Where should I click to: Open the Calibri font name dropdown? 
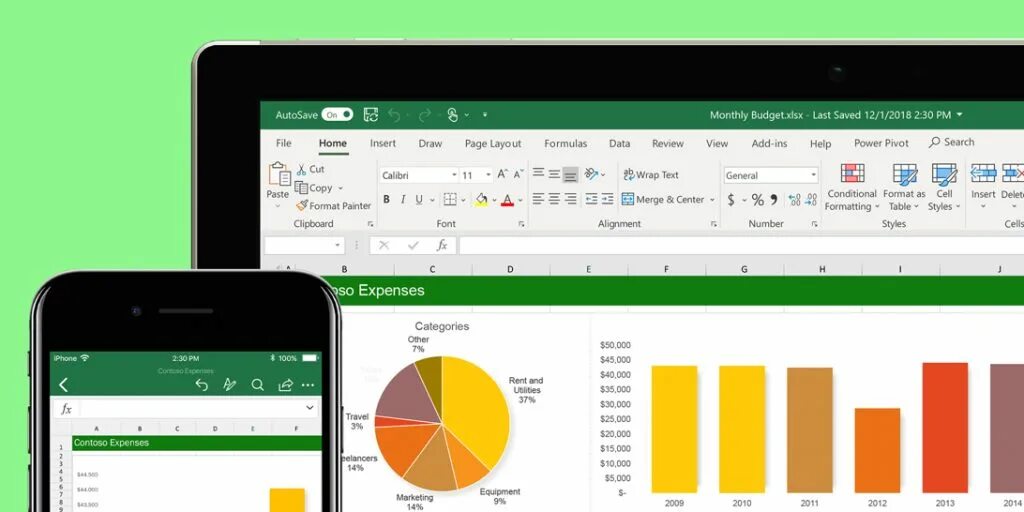(x=454, y=175)
